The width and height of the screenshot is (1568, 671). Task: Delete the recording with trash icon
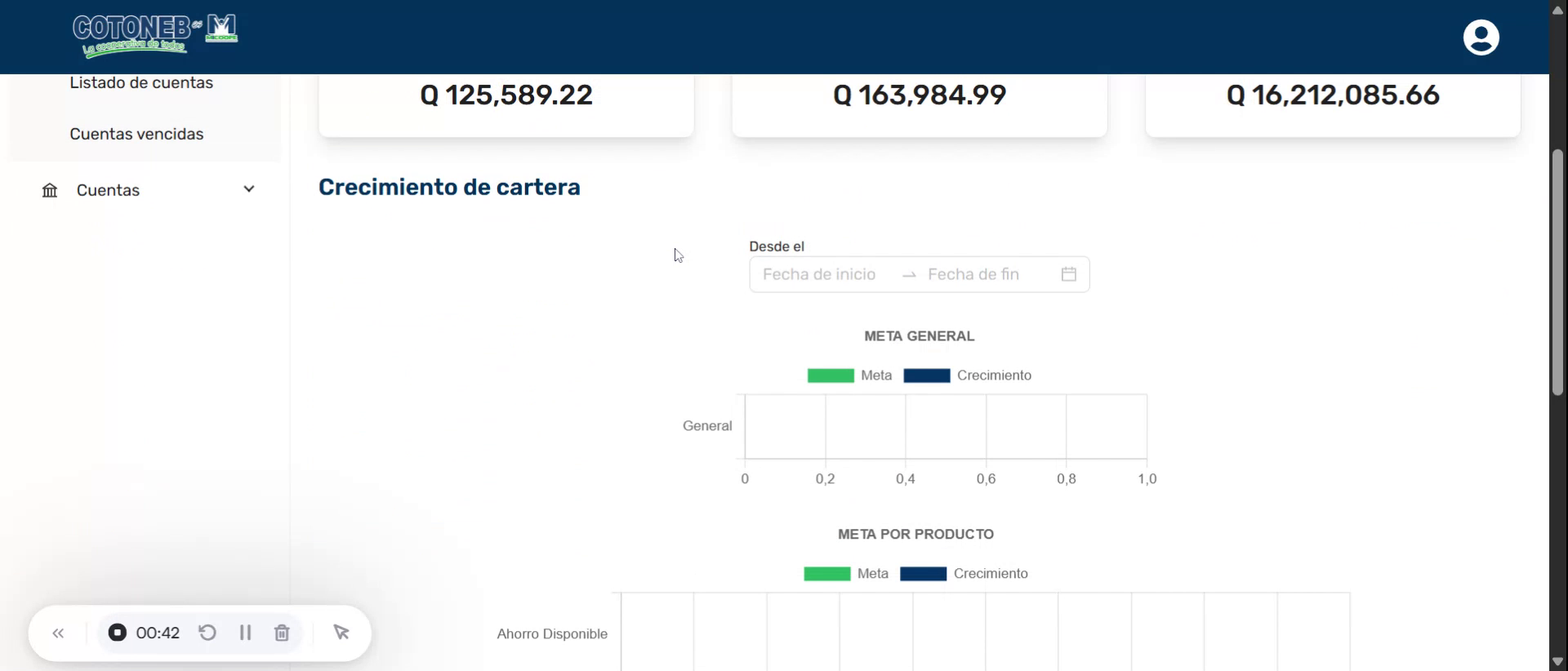pyautogui.click(x=282, y=633)
